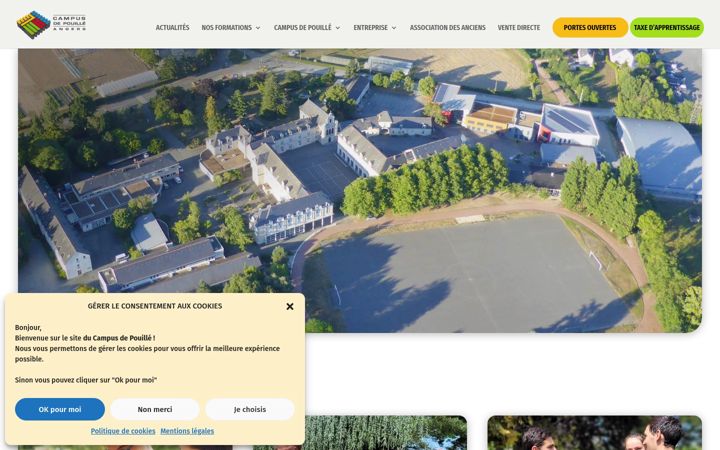Open the Campus de Pouillé menu
The width and height of the screenshot is (720, 450).
tap(303, 28)
